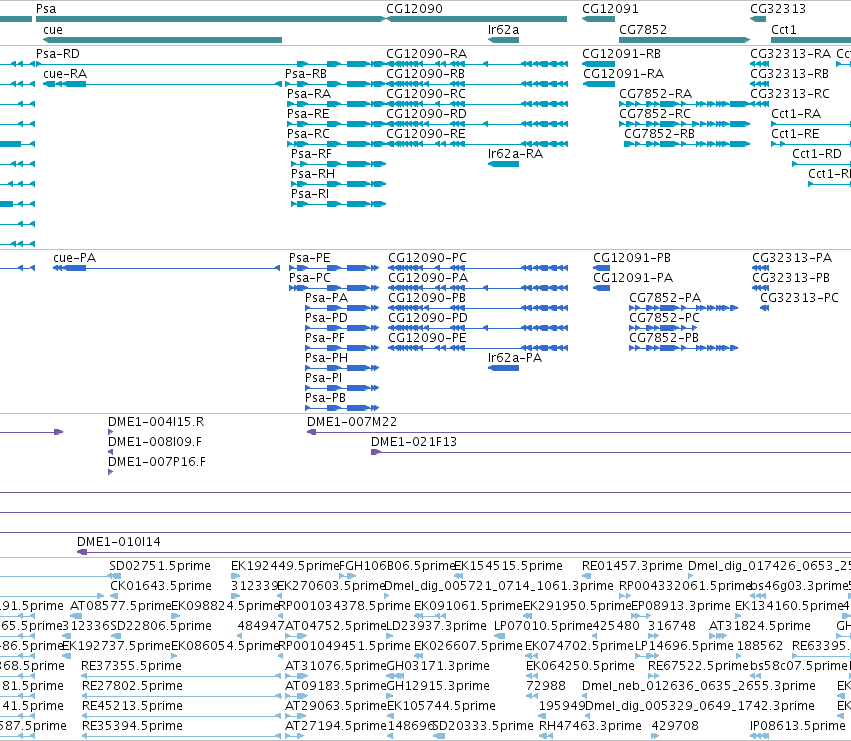Viewport: 851px width, 741px height.
Task: Select the SD02751.5prime EST label
Action: (x=160, y=566)
